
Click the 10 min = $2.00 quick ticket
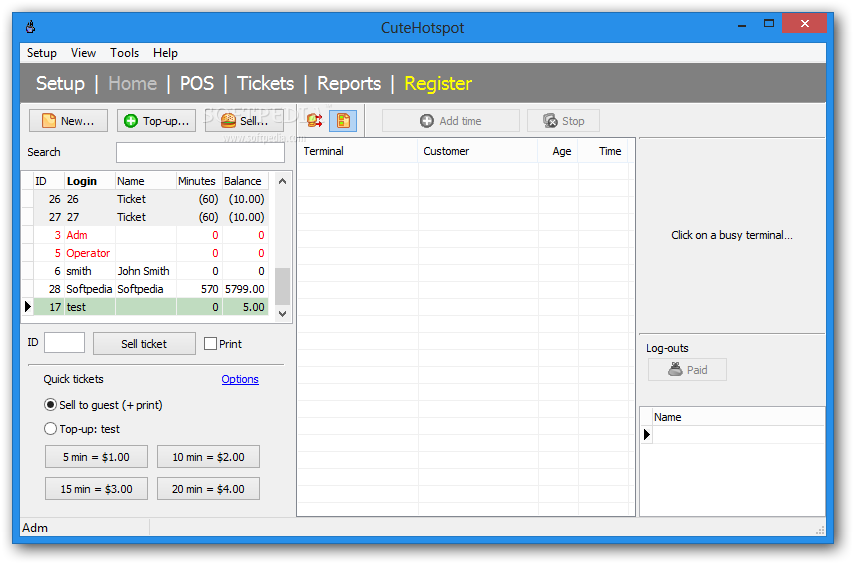209,457
